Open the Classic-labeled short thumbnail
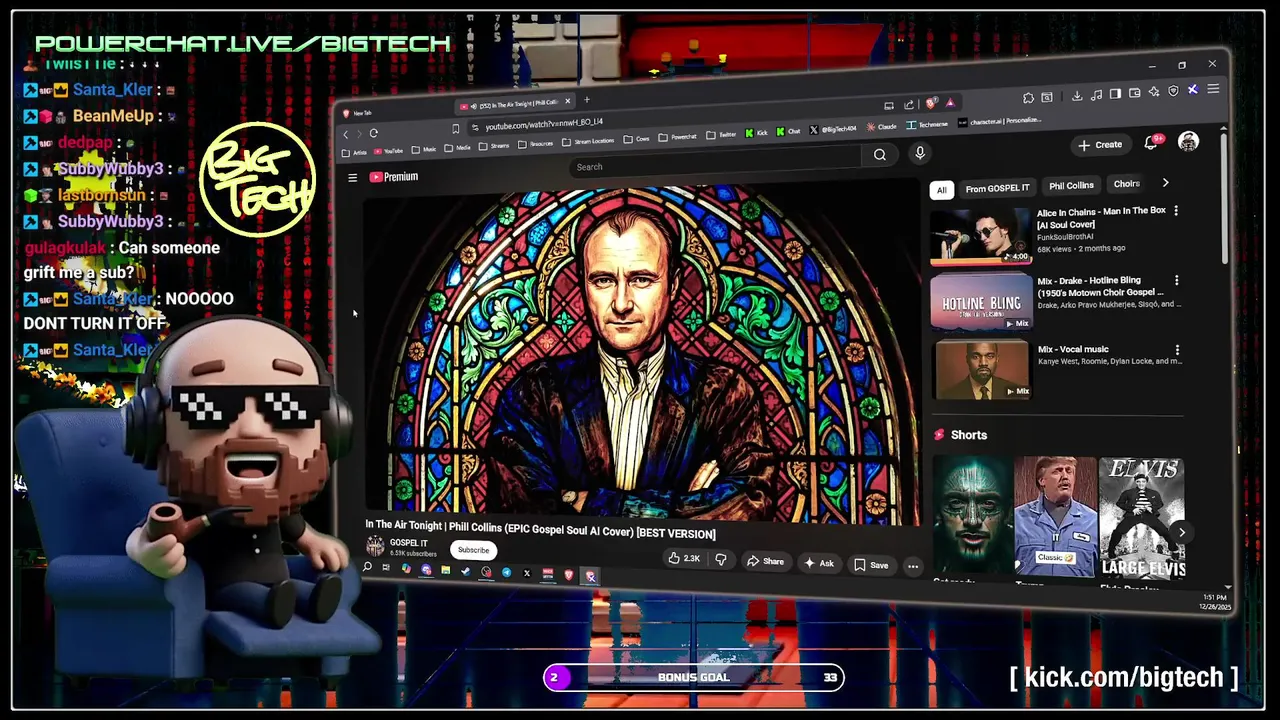Viewport: 1280px width, 720px height. [x=1055, y=516]
